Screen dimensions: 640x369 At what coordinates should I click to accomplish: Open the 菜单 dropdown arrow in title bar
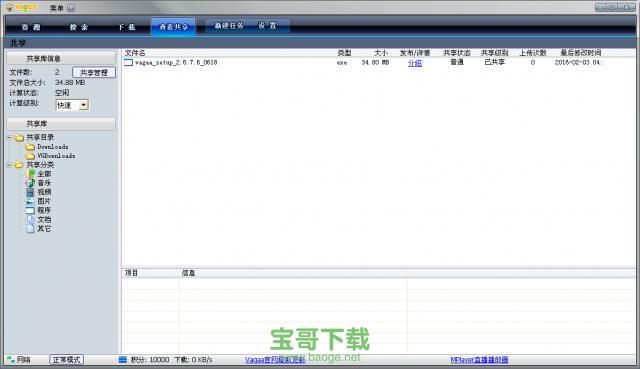71,8
